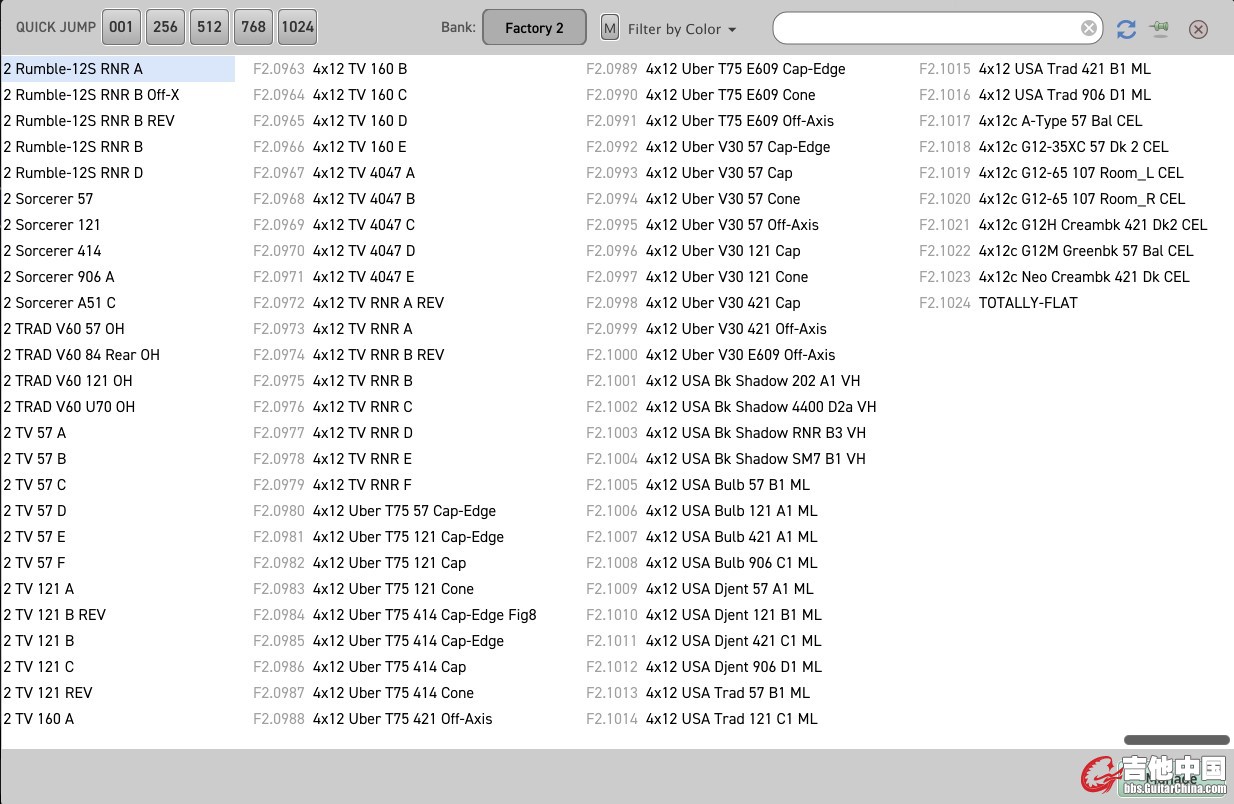
Task: Click the green pin window icon
Action: click(1160, 29)
